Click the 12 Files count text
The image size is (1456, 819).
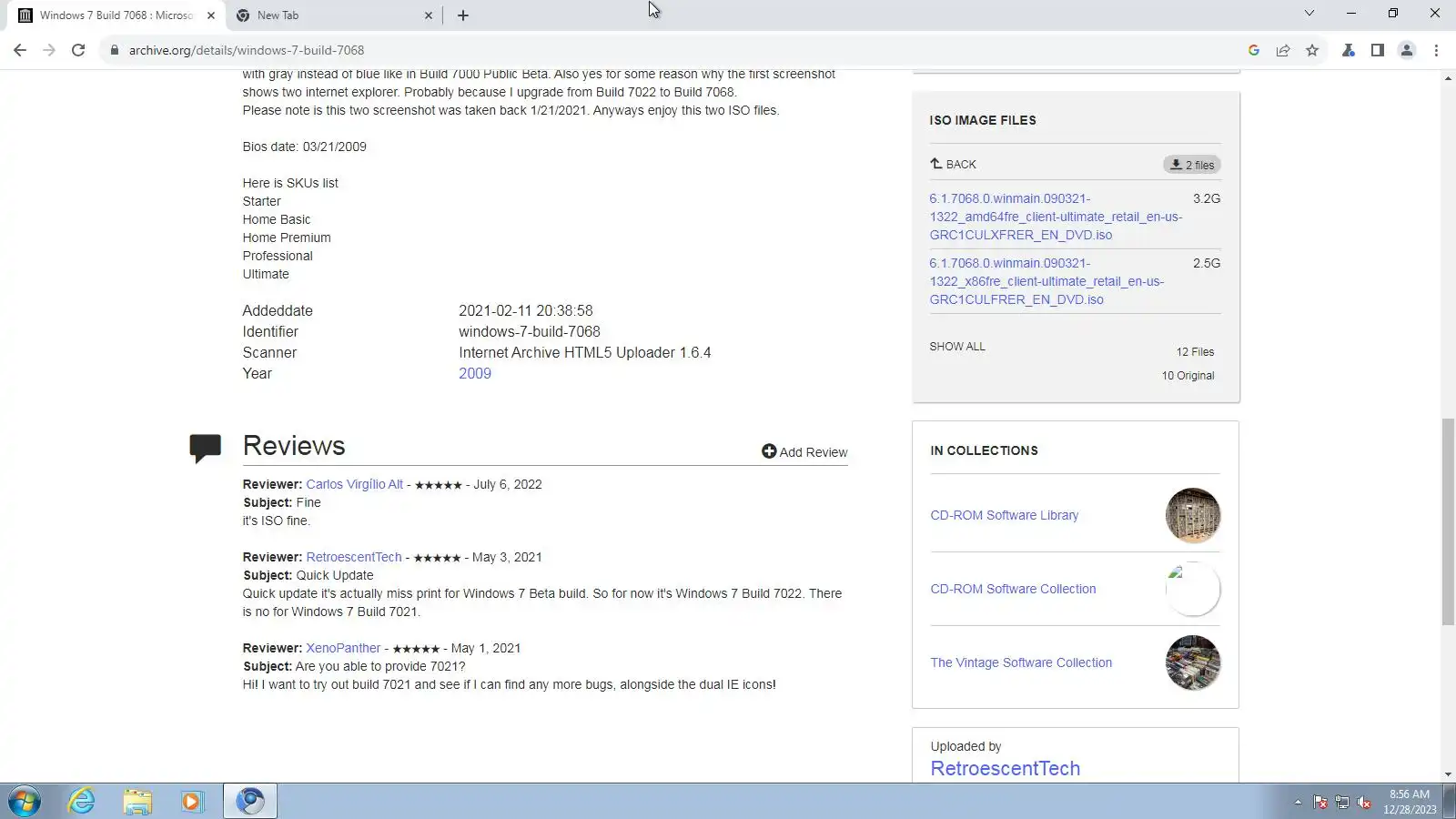[1195, 352]
